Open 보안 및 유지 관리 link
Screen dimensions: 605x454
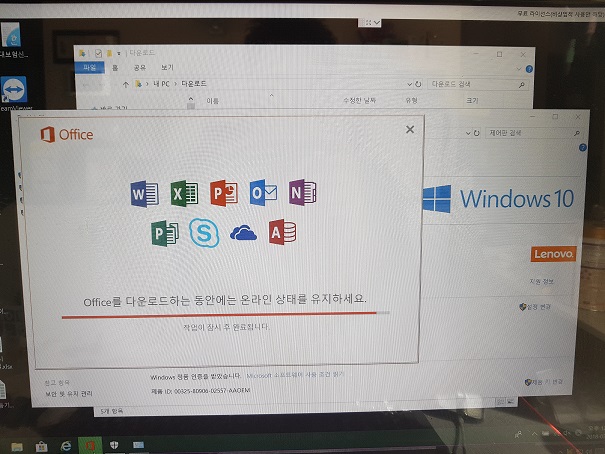pyautogui.click(x=69, y=394)
